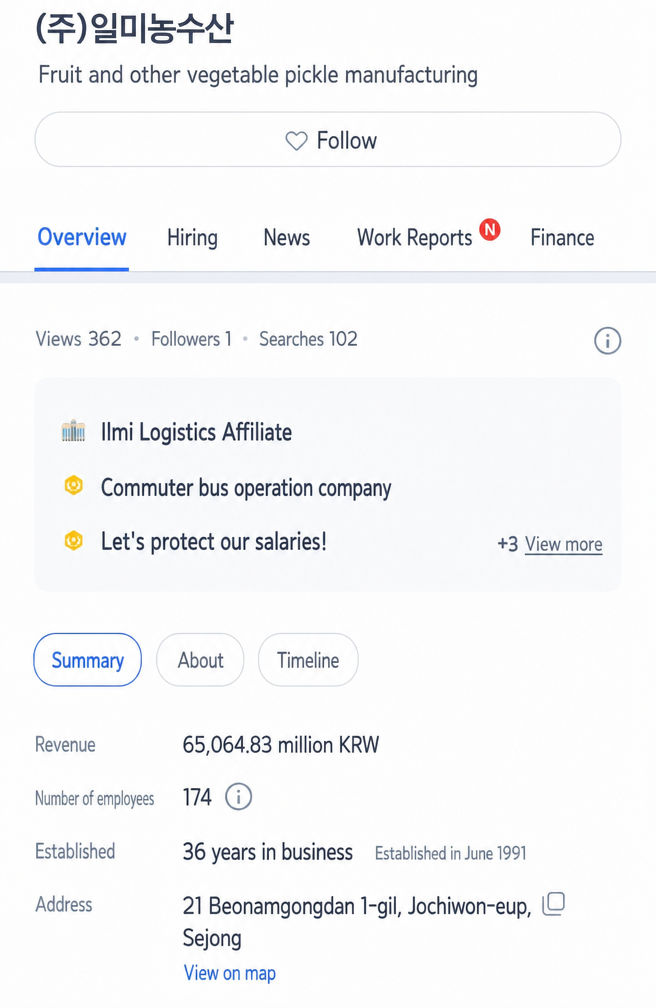This screenshot has height=1008, width=656.
Task: Open the News tab
Action: click(287, 237)
